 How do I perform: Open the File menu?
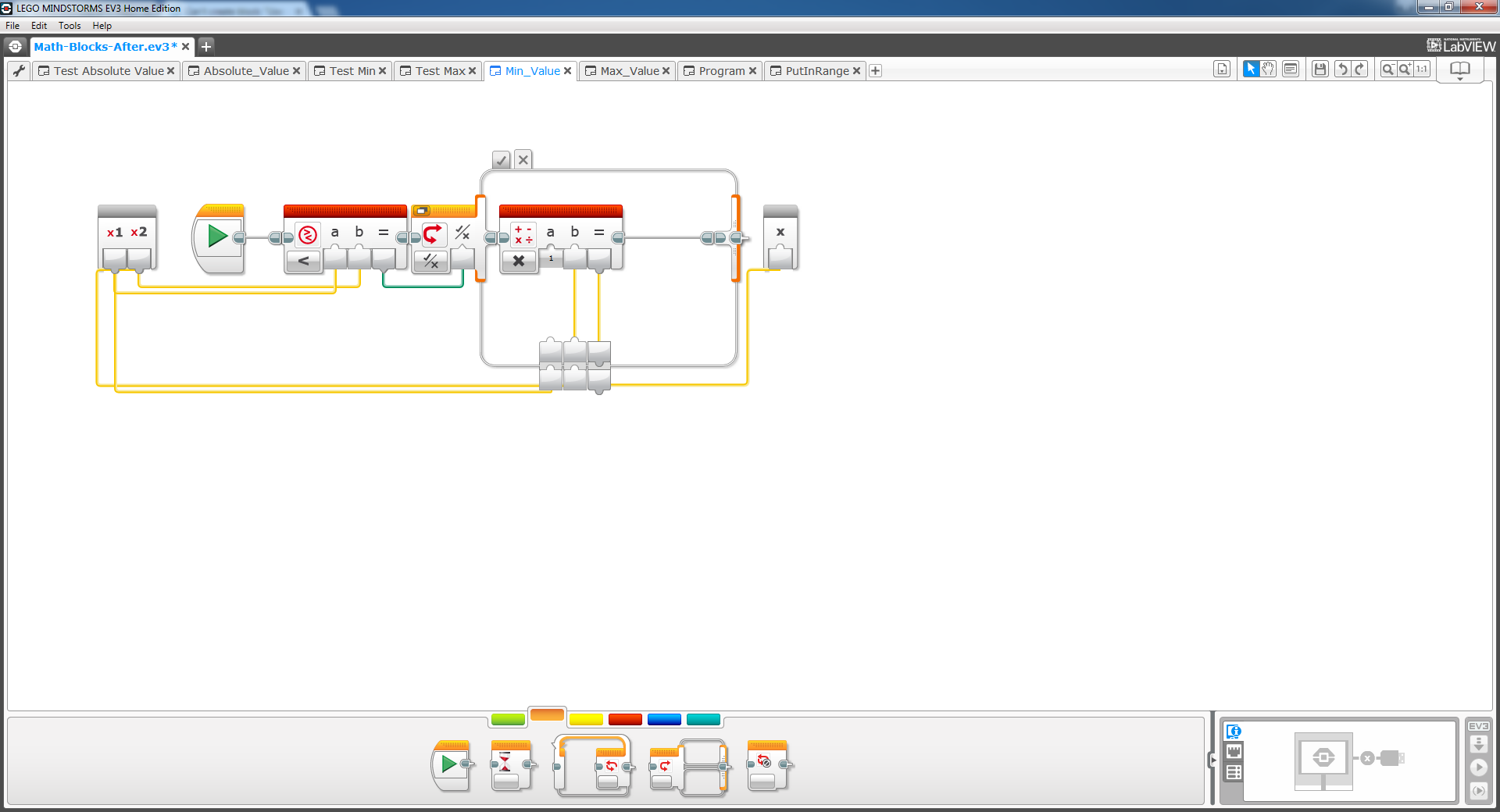[x=12, y=26]
